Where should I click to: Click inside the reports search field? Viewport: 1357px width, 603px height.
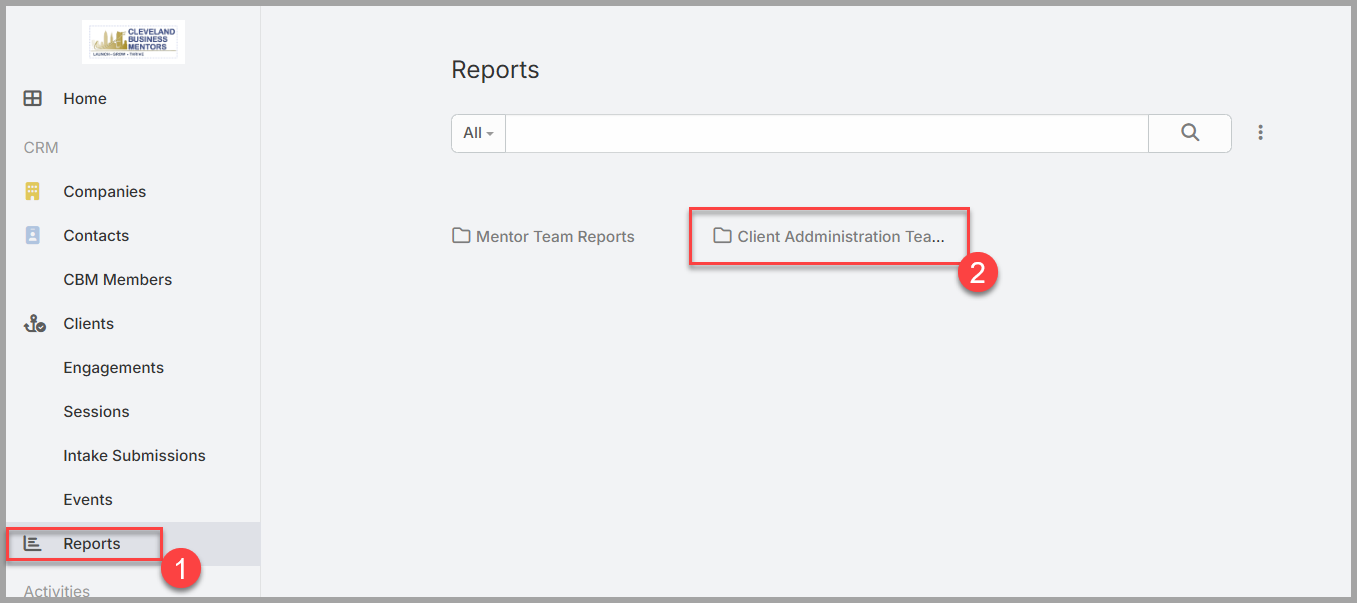(x=827, y=133)
